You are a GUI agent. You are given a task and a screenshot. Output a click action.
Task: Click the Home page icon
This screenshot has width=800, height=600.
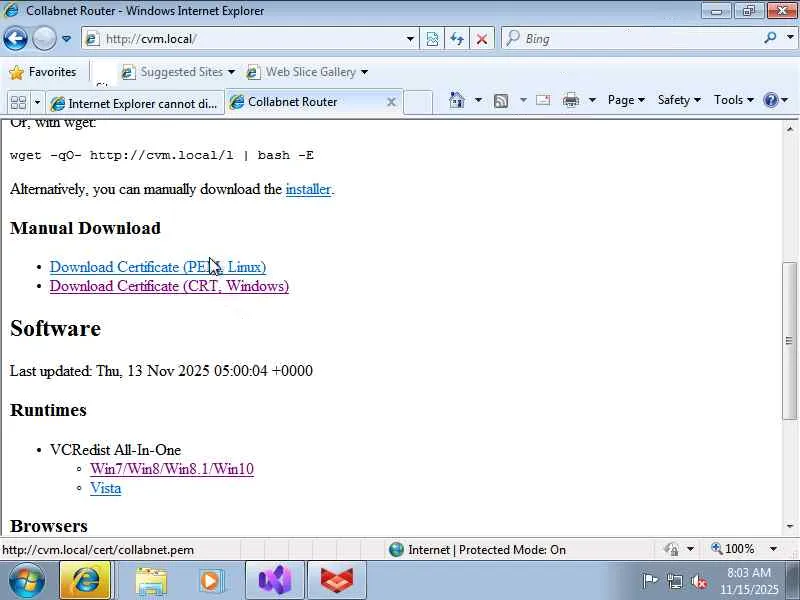[457, 100]
